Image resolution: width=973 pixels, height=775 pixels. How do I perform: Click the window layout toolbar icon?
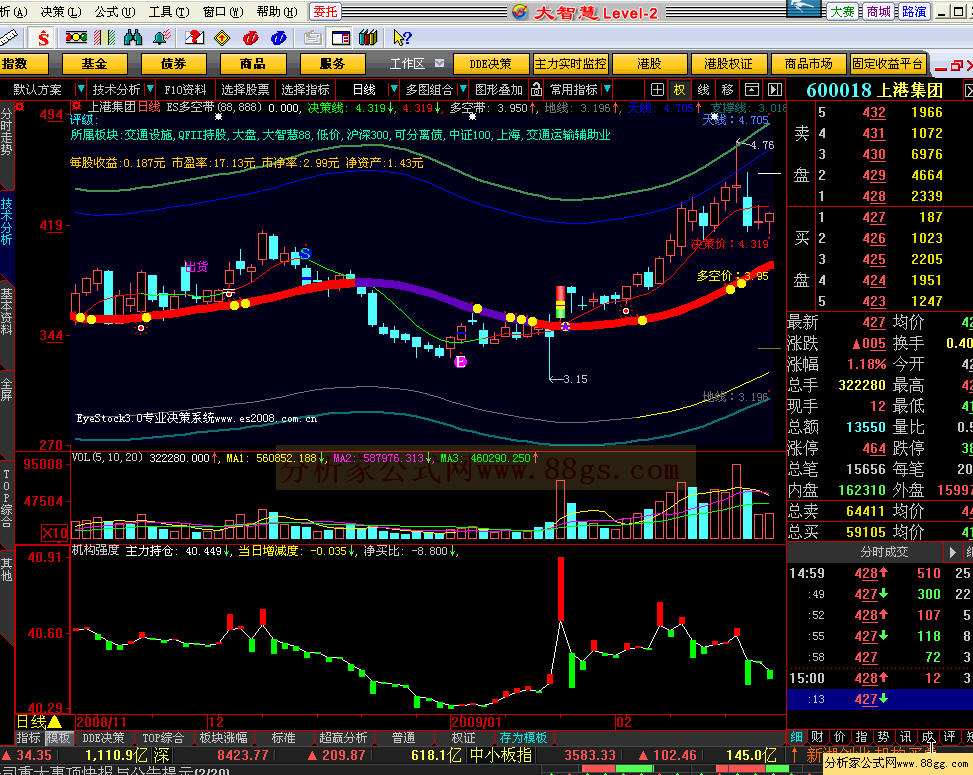pyautogui.click(x=341, y=38)
